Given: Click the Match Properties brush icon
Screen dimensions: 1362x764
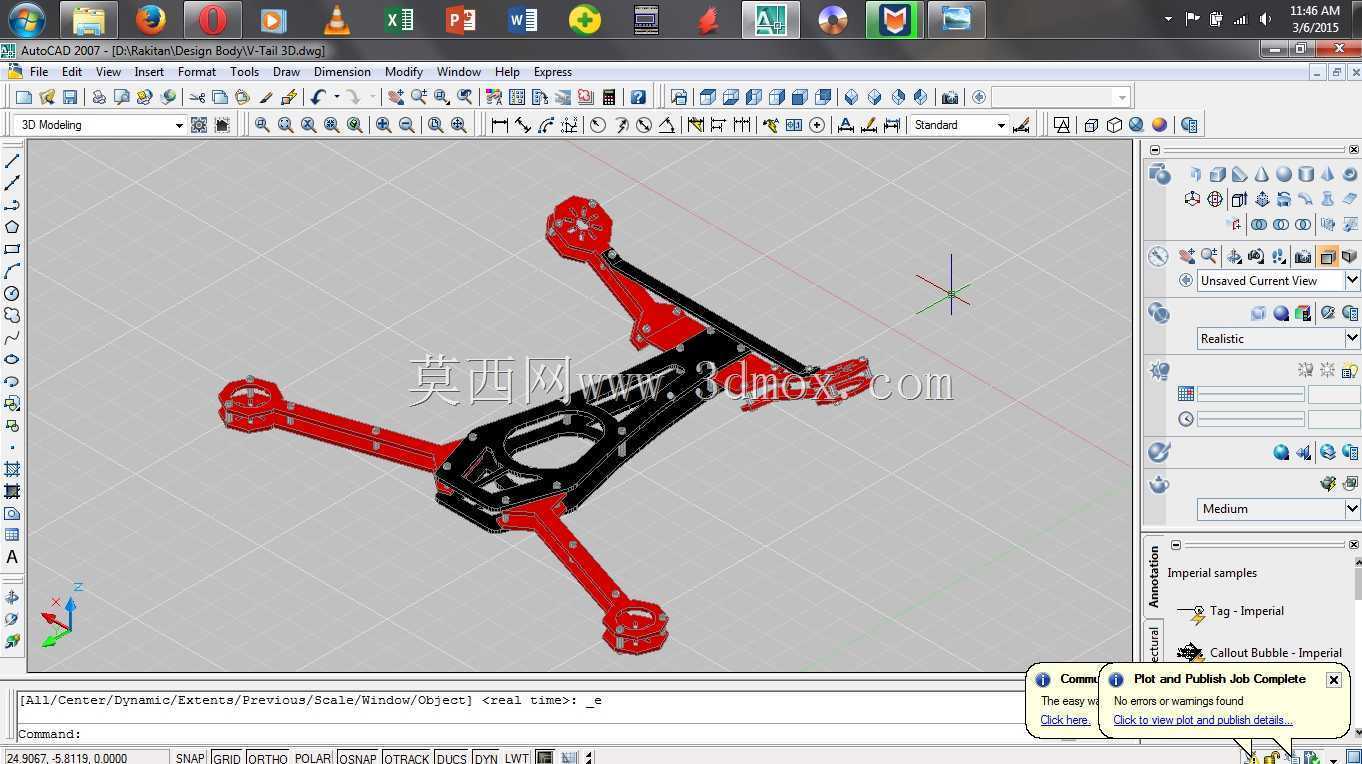Looking at the screenshot, I should pyautogui.click(x=266, y=97).
